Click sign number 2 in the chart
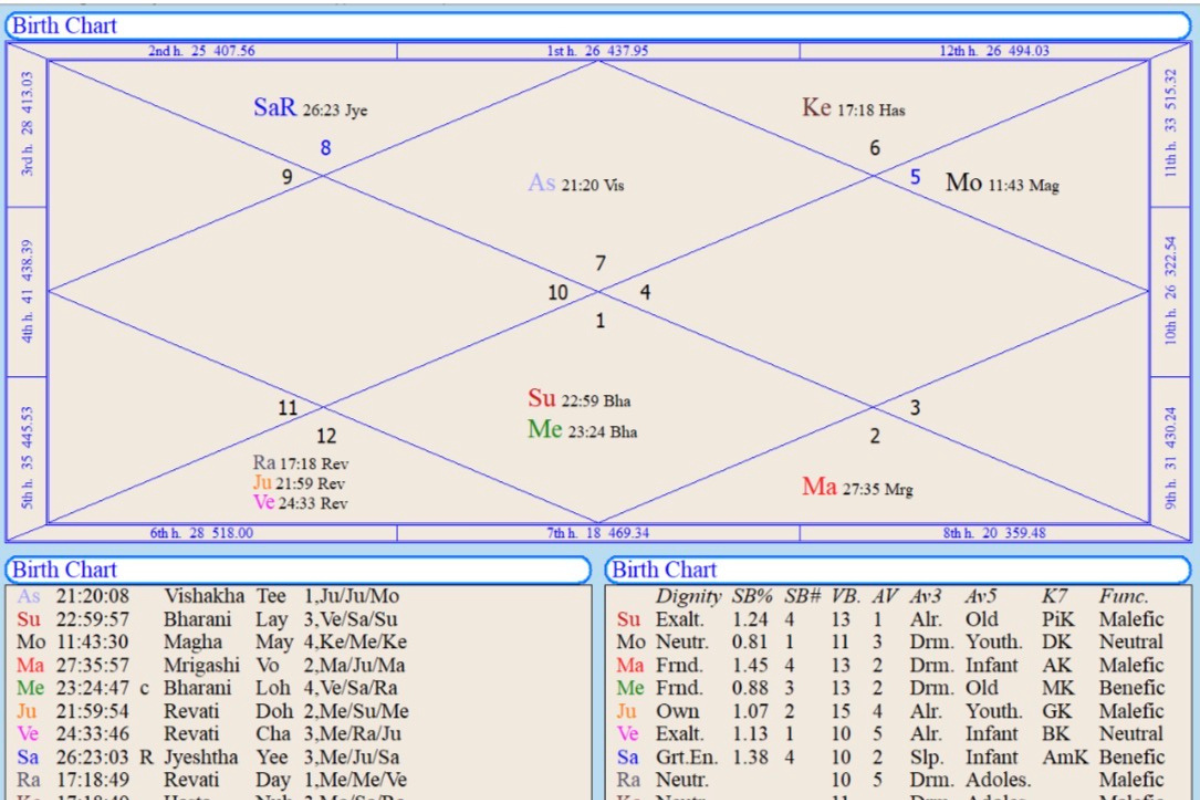Image resolution: width=1200 pixels, height=800 pixels. [875, 436]
